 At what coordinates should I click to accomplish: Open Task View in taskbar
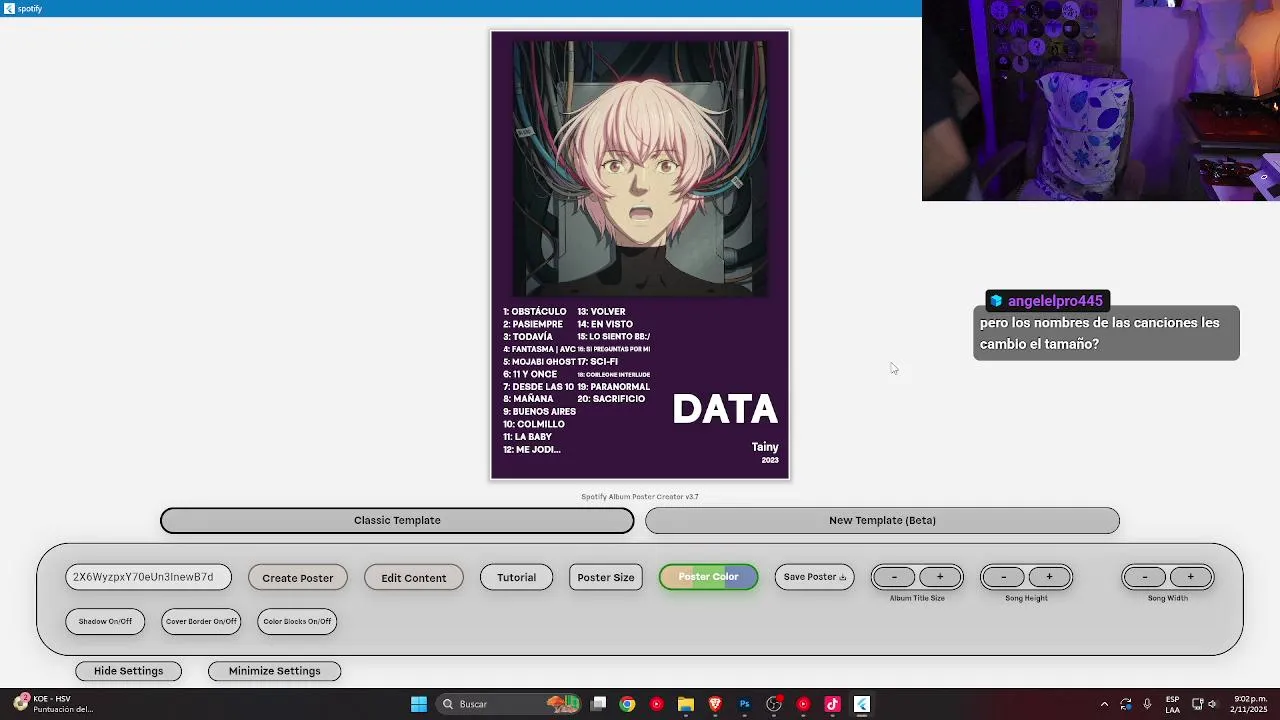(x=598, y=704)
